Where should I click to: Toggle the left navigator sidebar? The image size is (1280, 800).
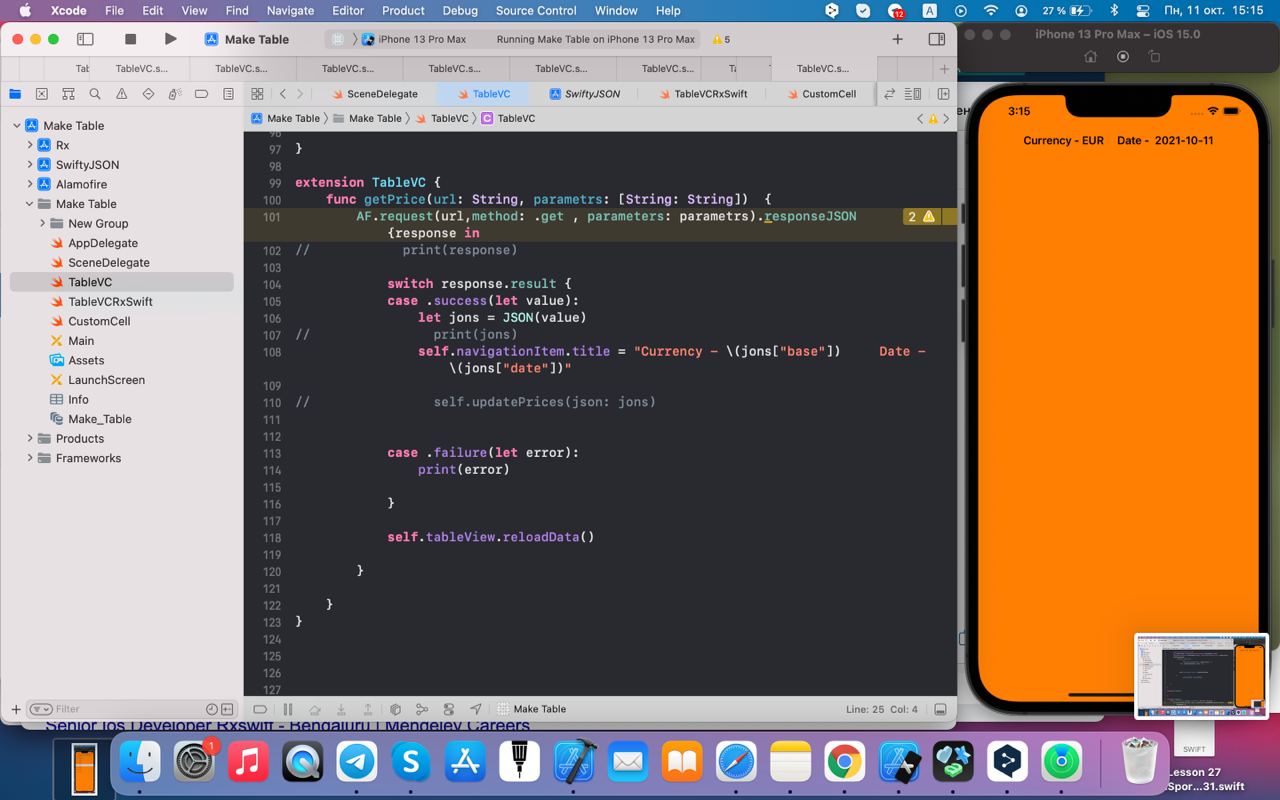coord(85,39)
